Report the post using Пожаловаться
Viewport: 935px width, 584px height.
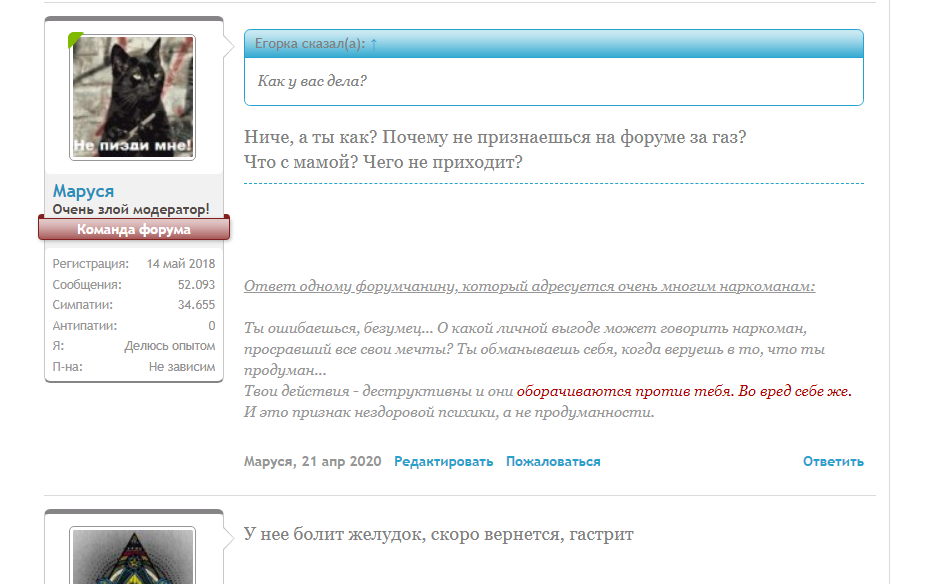(x=553, y=461)
